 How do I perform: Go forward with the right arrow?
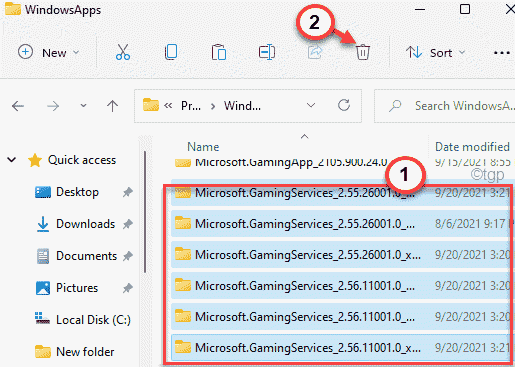[53, 106]
